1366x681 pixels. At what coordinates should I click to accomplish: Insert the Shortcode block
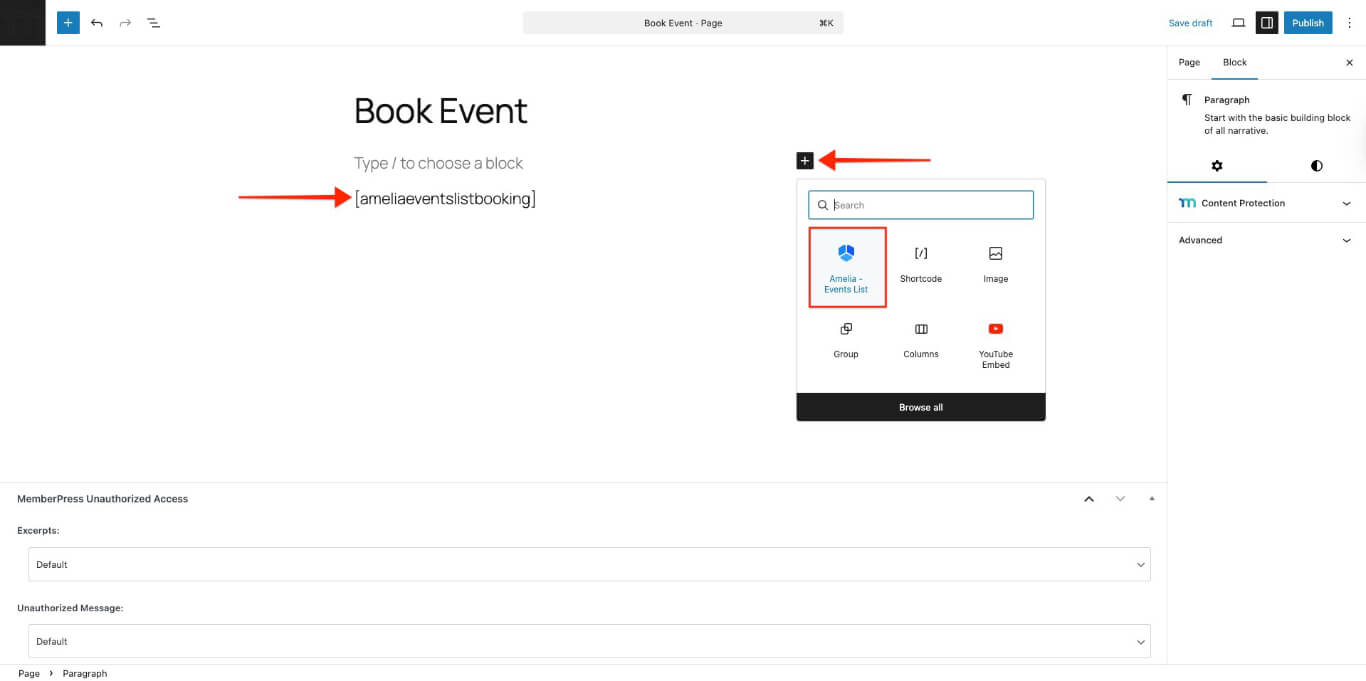(920, 264)
